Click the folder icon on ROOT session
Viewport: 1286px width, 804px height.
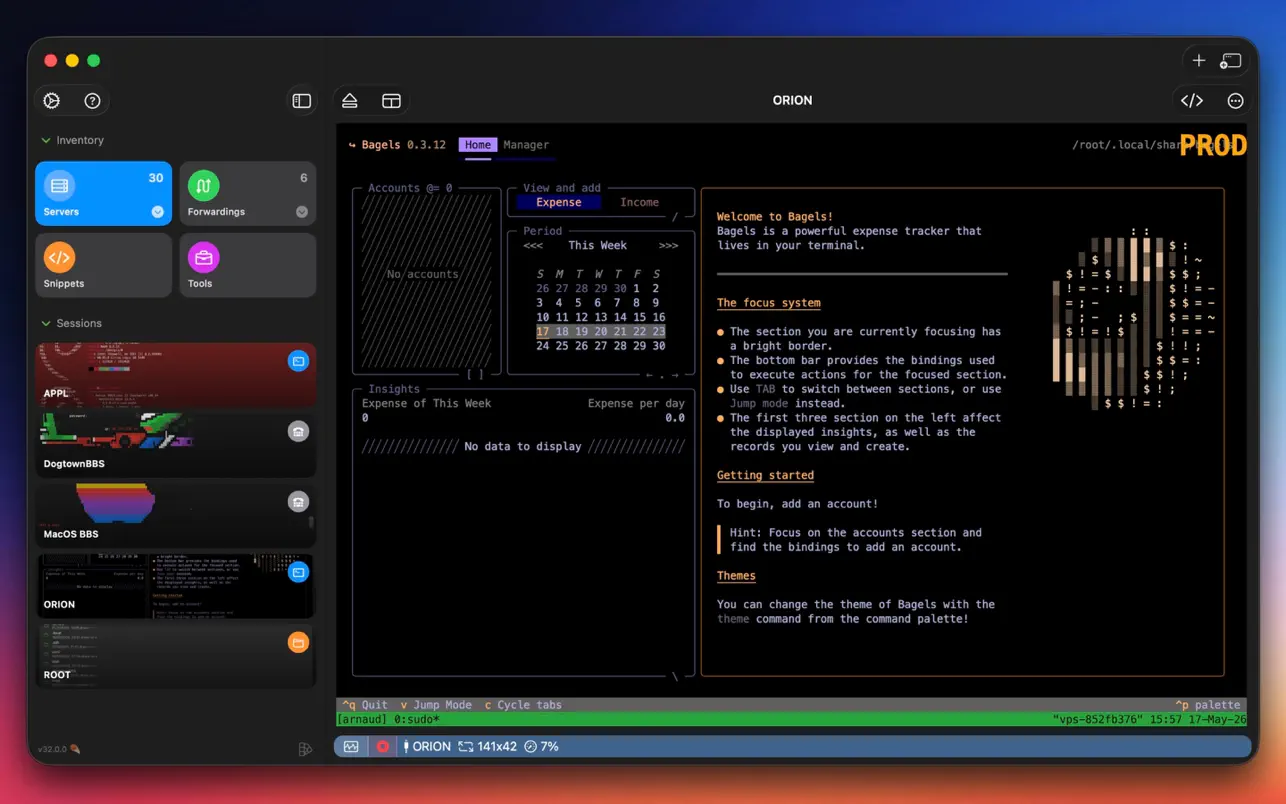tap(298, 642)
